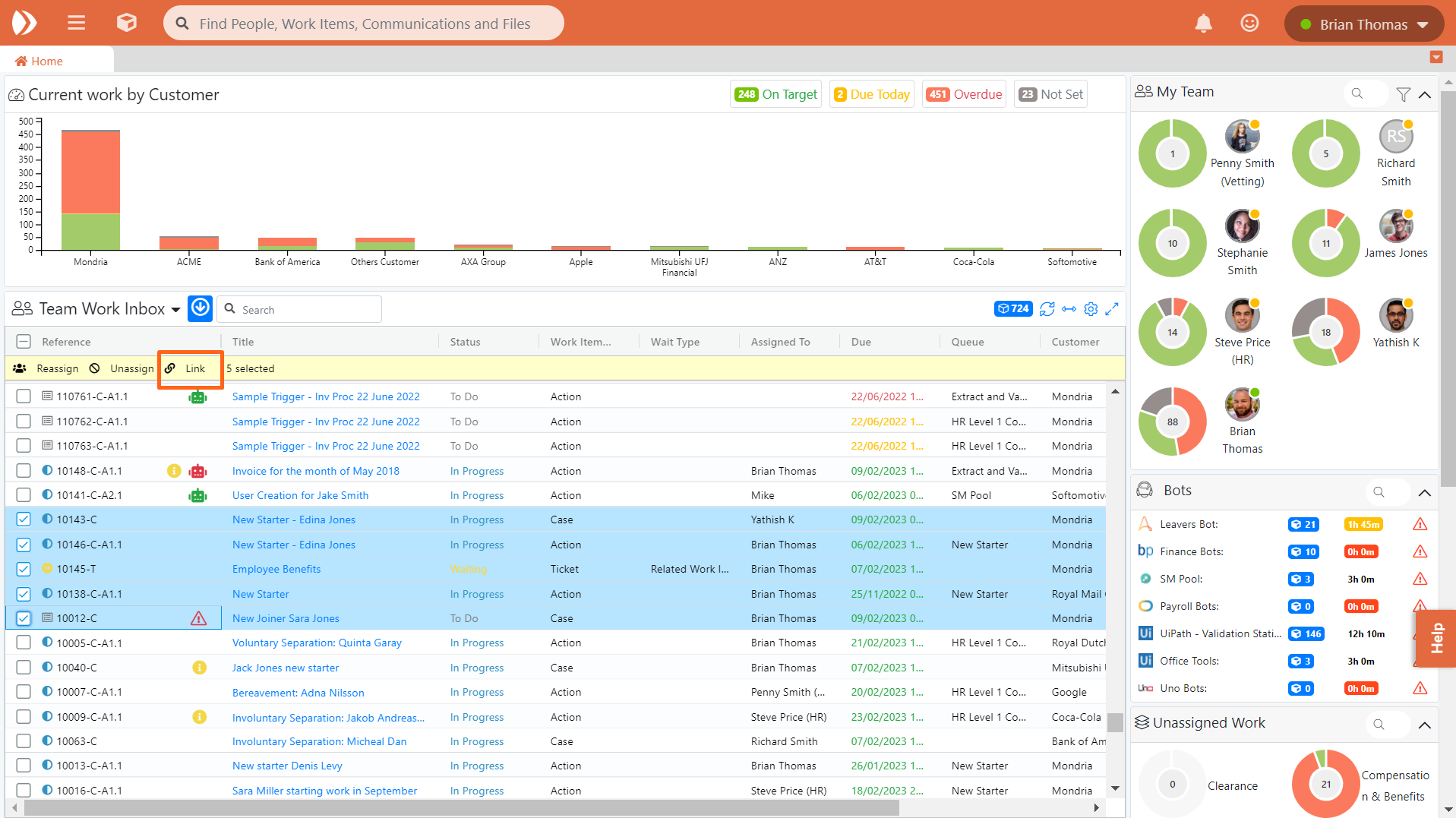Click the smiley feedback icon
Screen dimensions: 1456x818
click(1249, 24)
